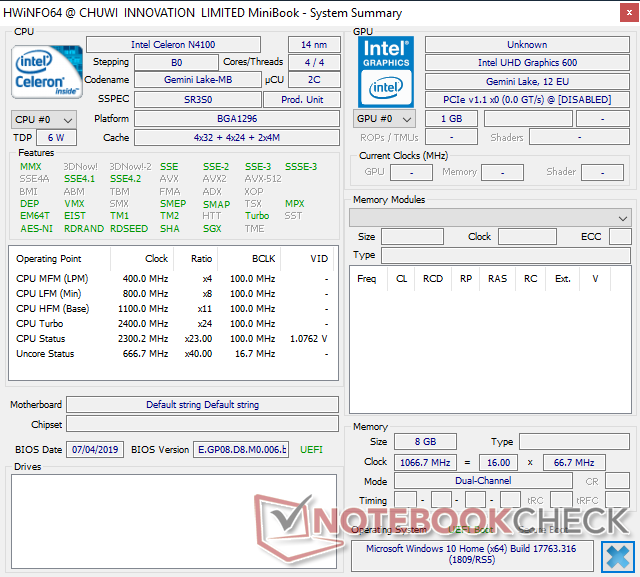Click the TDP value 6 W
640x577 pixels.
click(56, 138)
